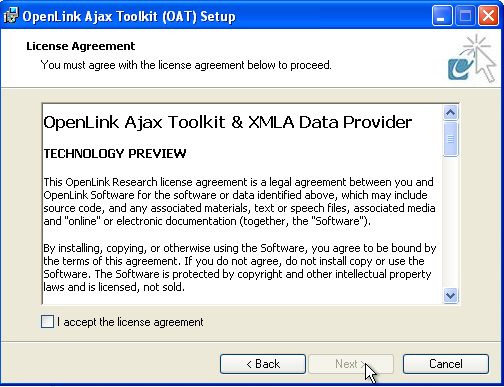Cancel the setup wizard
504x387 pixels.
tap(446, 364)
